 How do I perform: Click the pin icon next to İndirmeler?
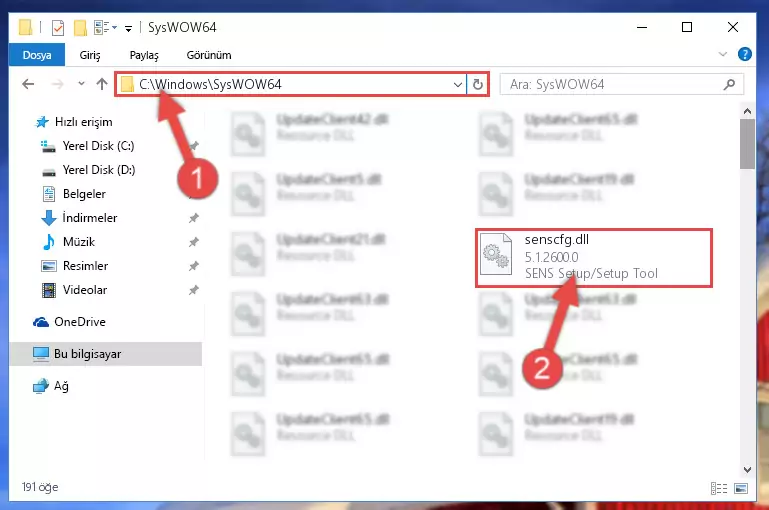194,218
